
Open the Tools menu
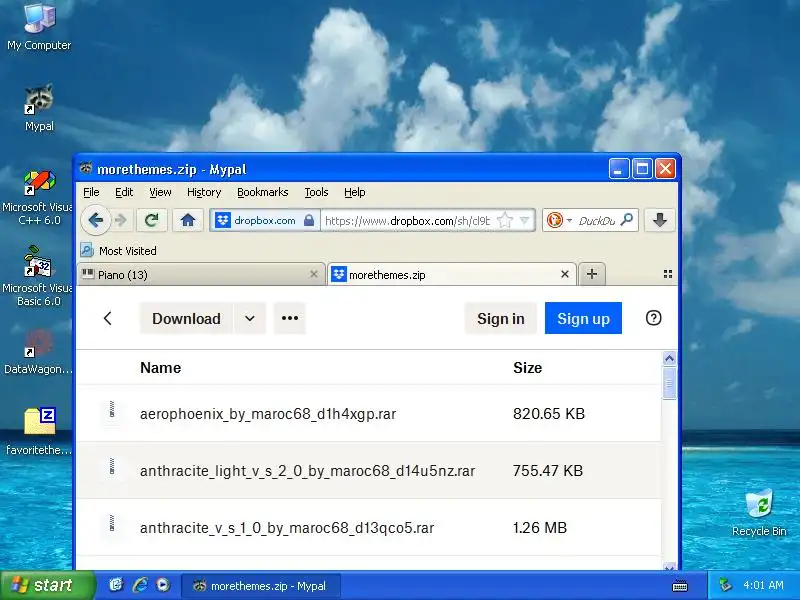tap(316, 192)
